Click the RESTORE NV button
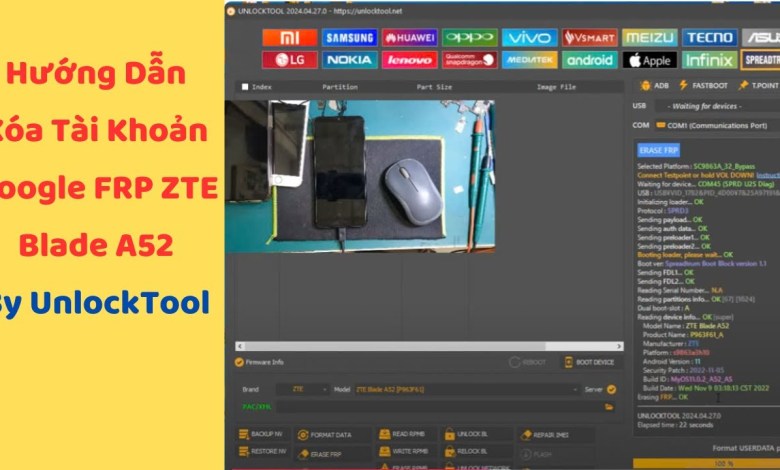The height and width of the screenshot is (470, 780). click(x=263, y=452)
